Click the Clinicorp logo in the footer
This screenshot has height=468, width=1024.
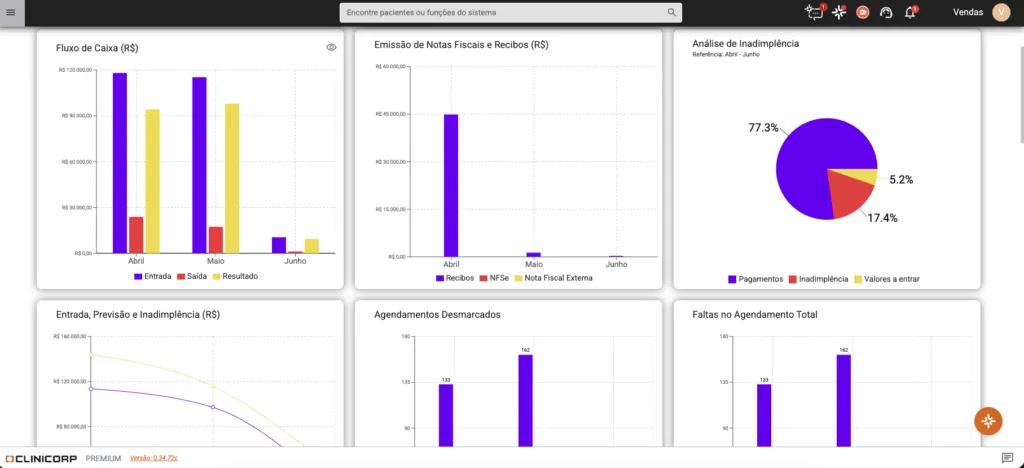coord(40,458)
